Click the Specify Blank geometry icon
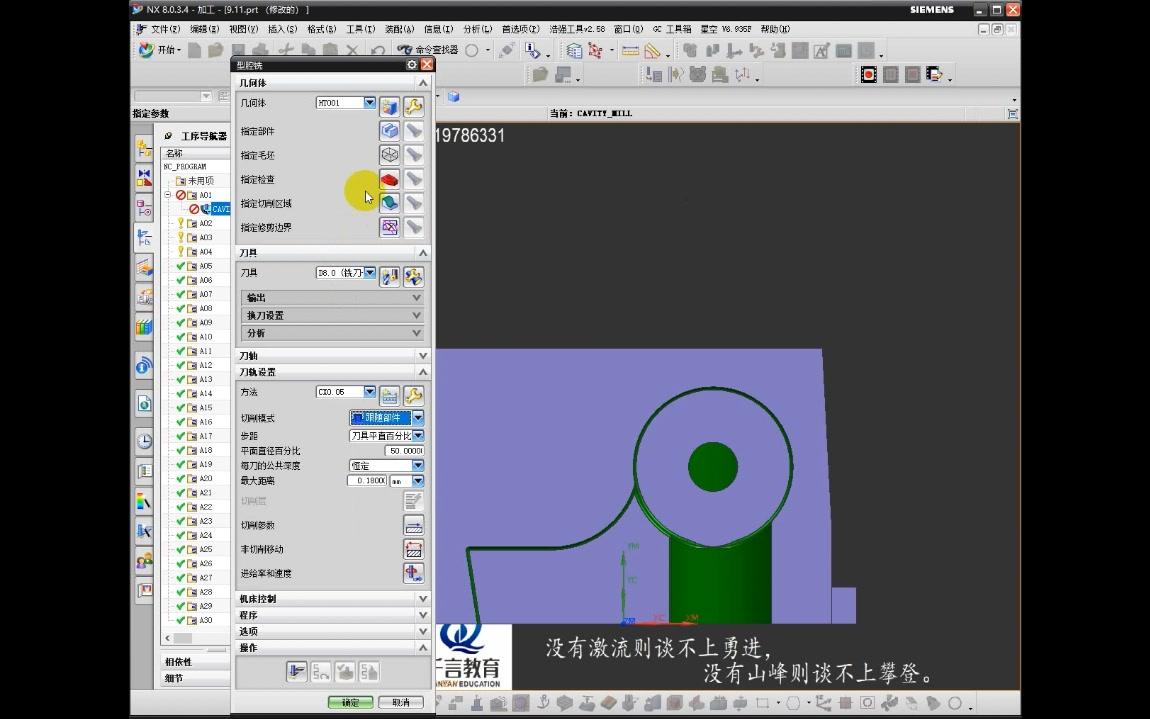 click(388, 154)
